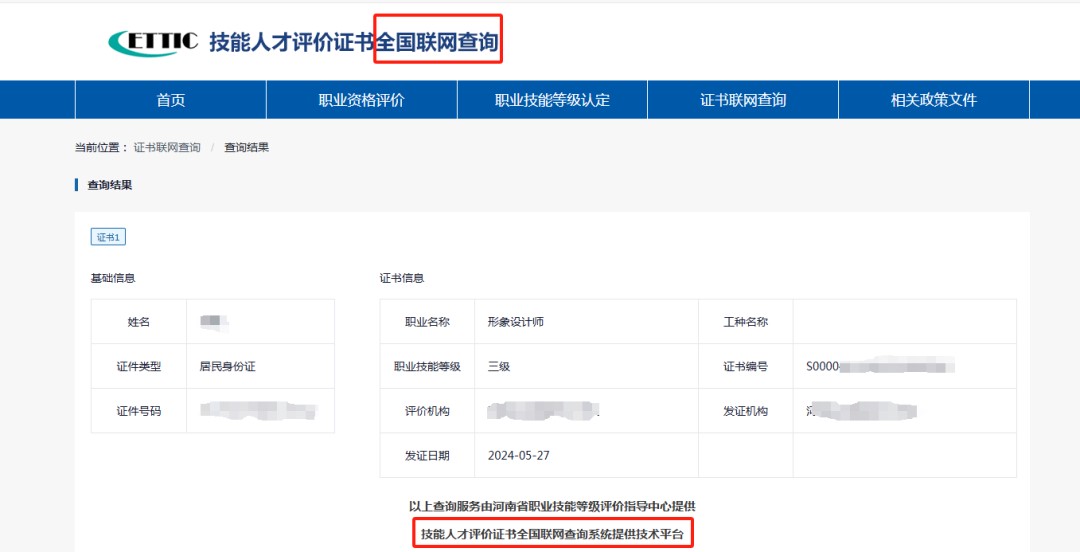Image resolution: width=1080 pixels, height=552 pixels.
Task: Click the 查询结果 section heading
Action: pyautogui.click(x=109, y=185)
